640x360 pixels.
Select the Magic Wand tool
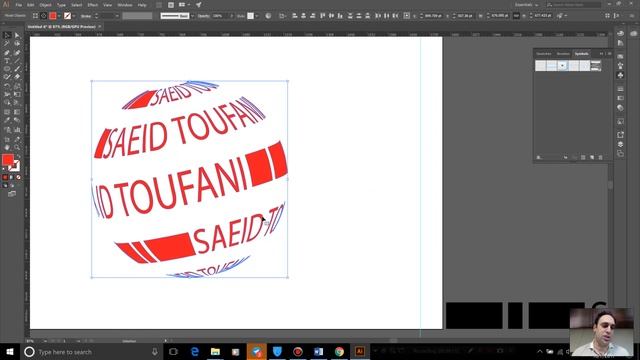coord(7,44)
